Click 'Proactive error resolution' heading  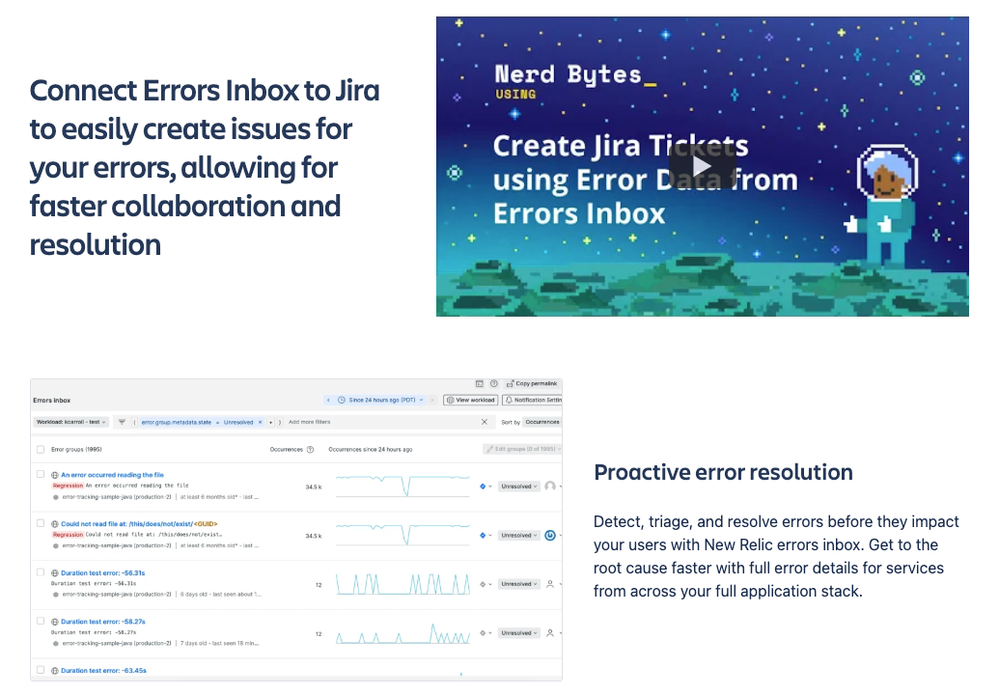pos(723,473)
